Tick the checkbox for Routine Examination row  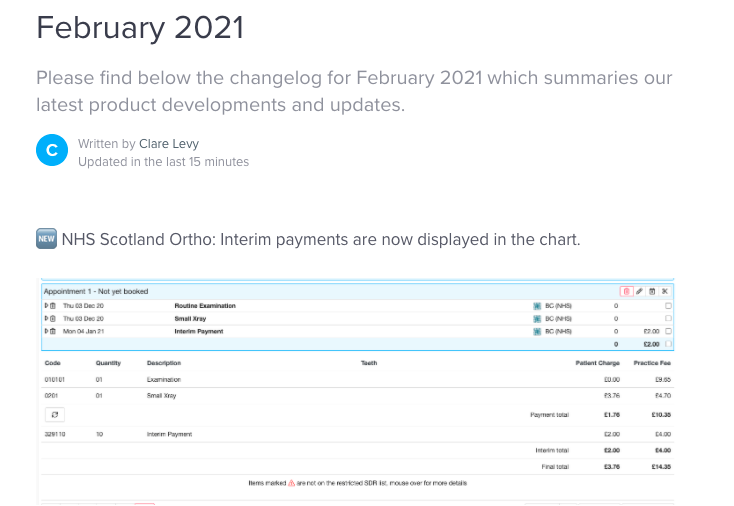click(x=668, y=305)
